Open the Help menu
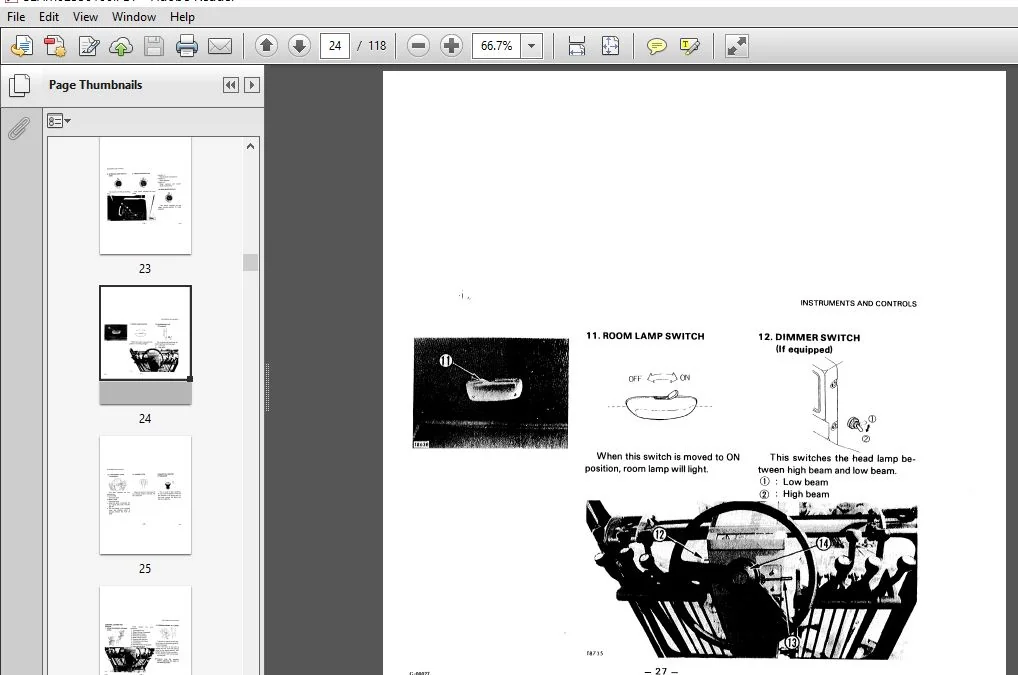 (182, 17)
